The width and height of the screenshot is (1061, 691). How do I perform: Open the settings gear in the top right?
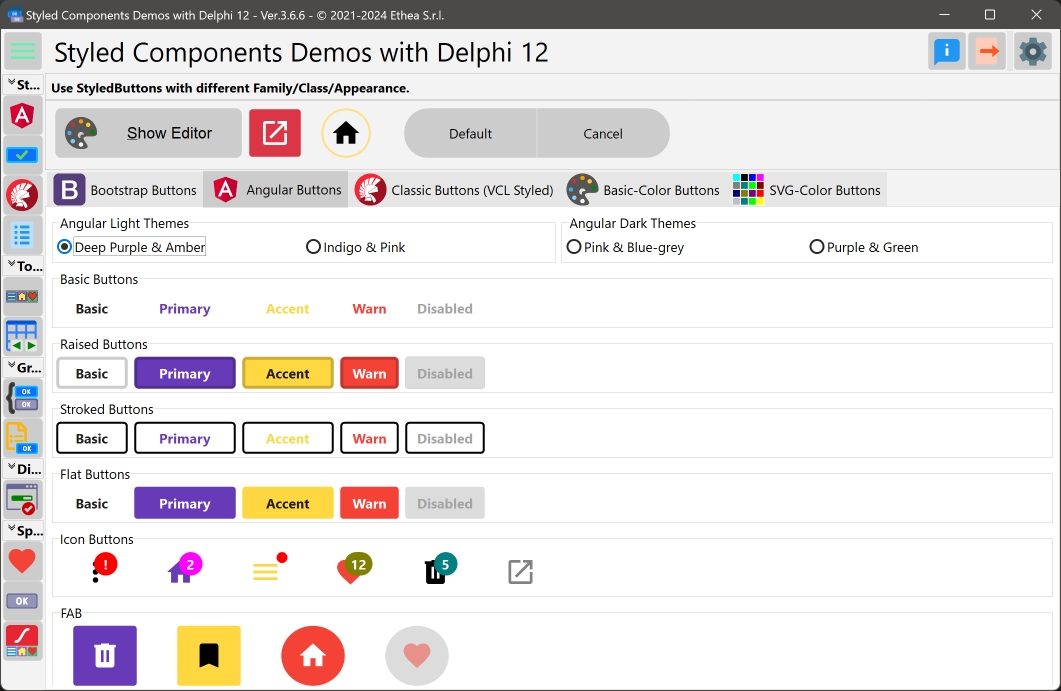(1033, 51)
